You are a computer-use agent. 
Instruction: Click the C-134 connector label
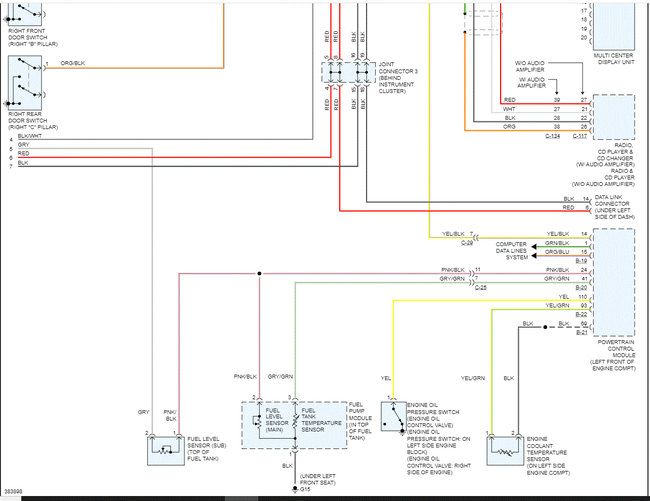click(x=553, y=136)
